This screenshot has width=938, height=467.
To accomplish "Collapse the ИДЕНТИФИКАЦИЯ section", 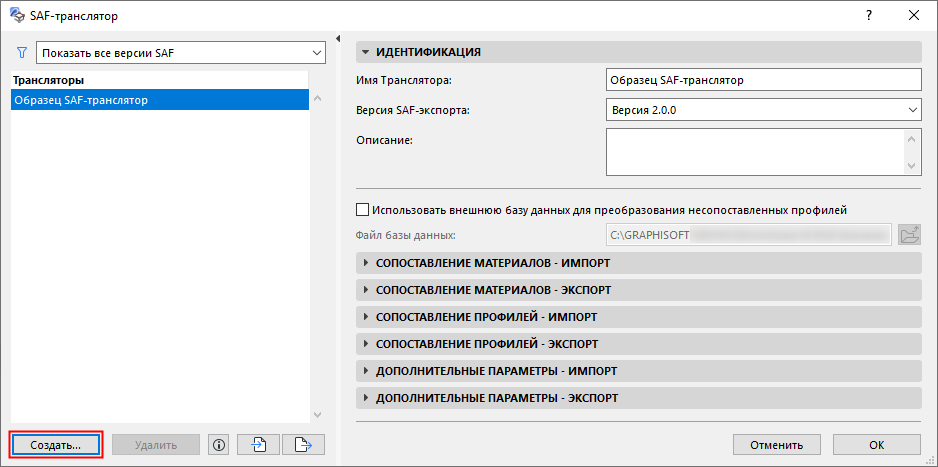I will click(366, 52).
